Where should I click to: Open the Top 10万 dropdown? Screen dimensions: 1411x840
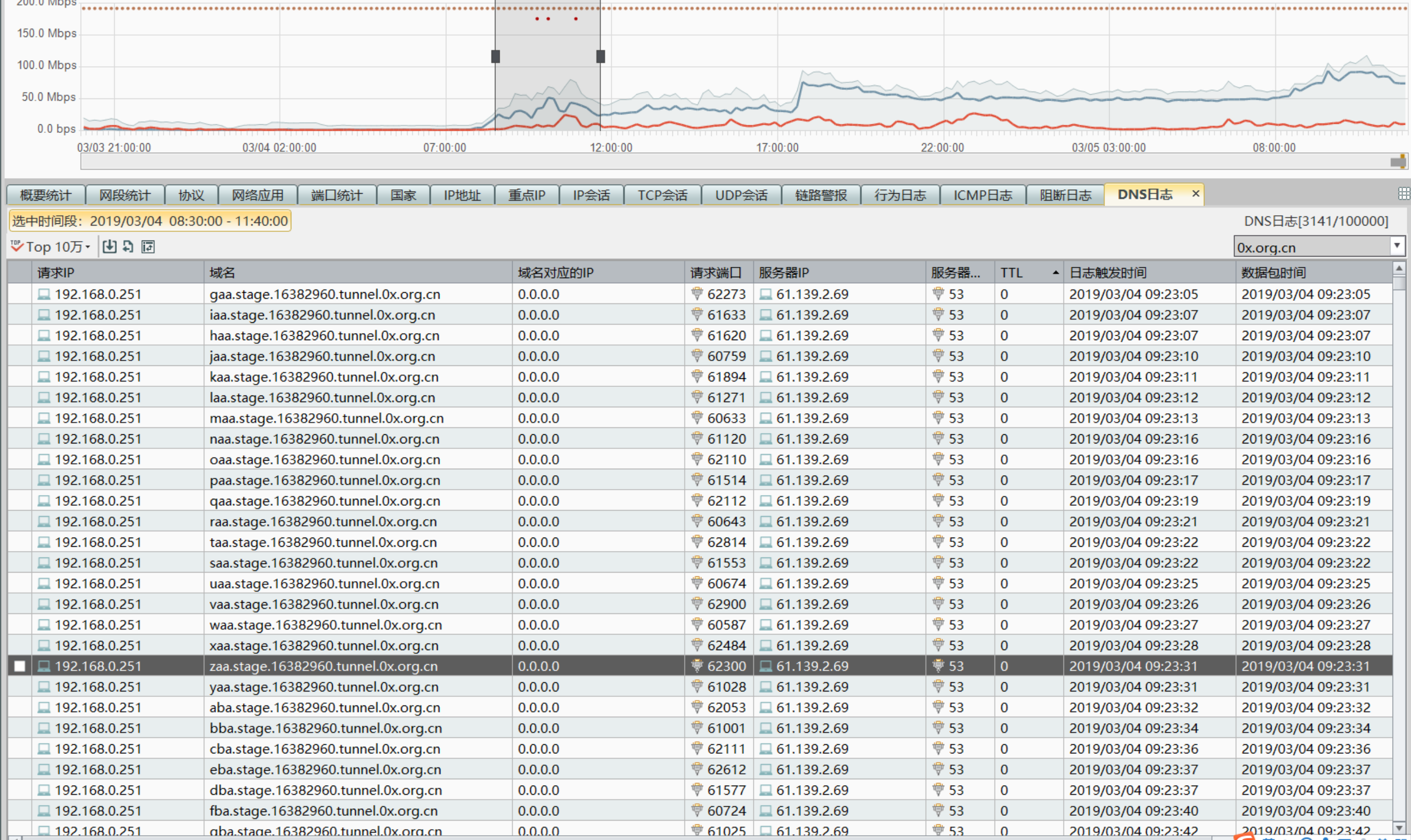51,247
